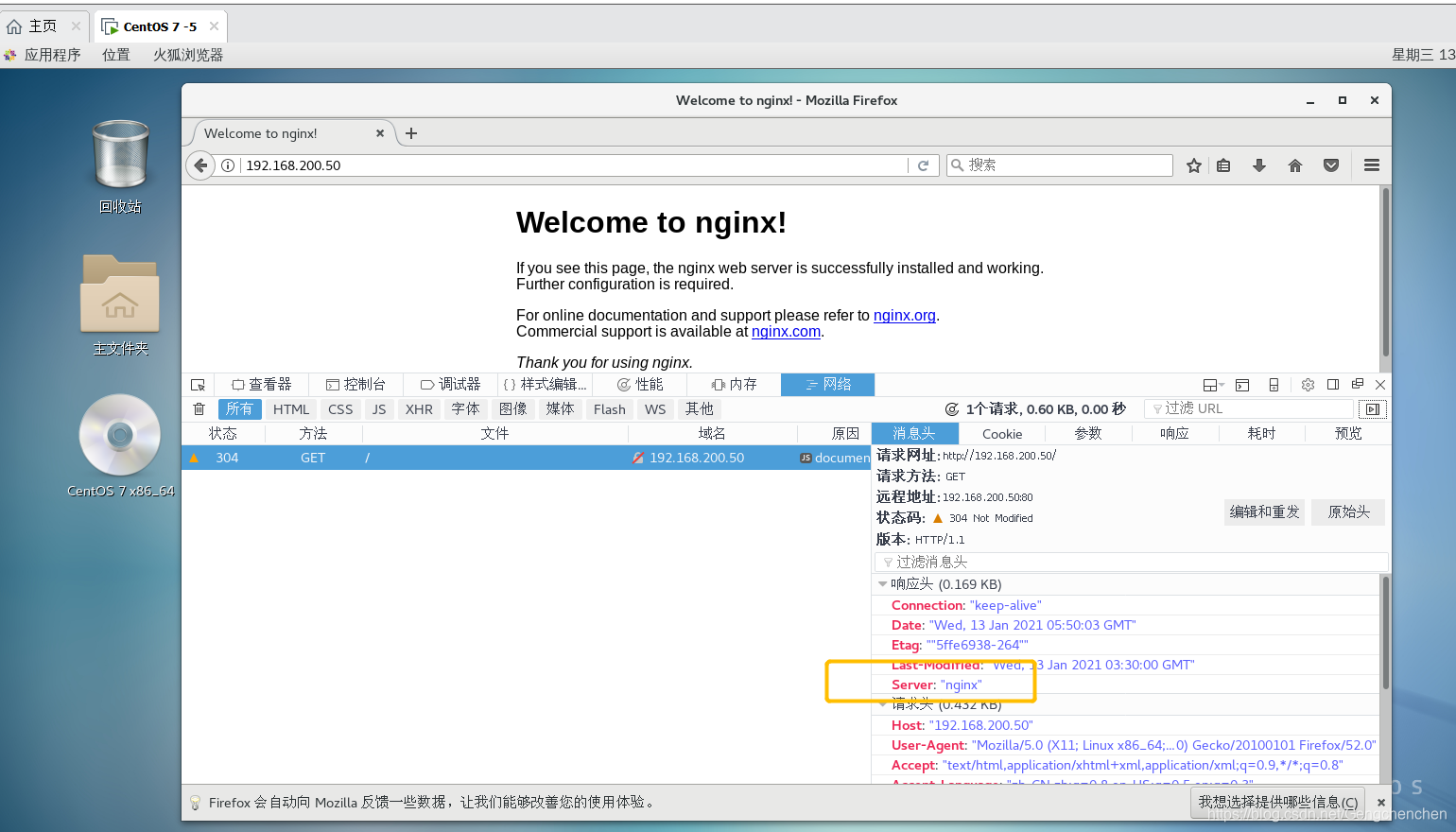Screen dimensions: 1456x832
Task: Open the 回收站 trash desktop icon
Action: (120, 166)
